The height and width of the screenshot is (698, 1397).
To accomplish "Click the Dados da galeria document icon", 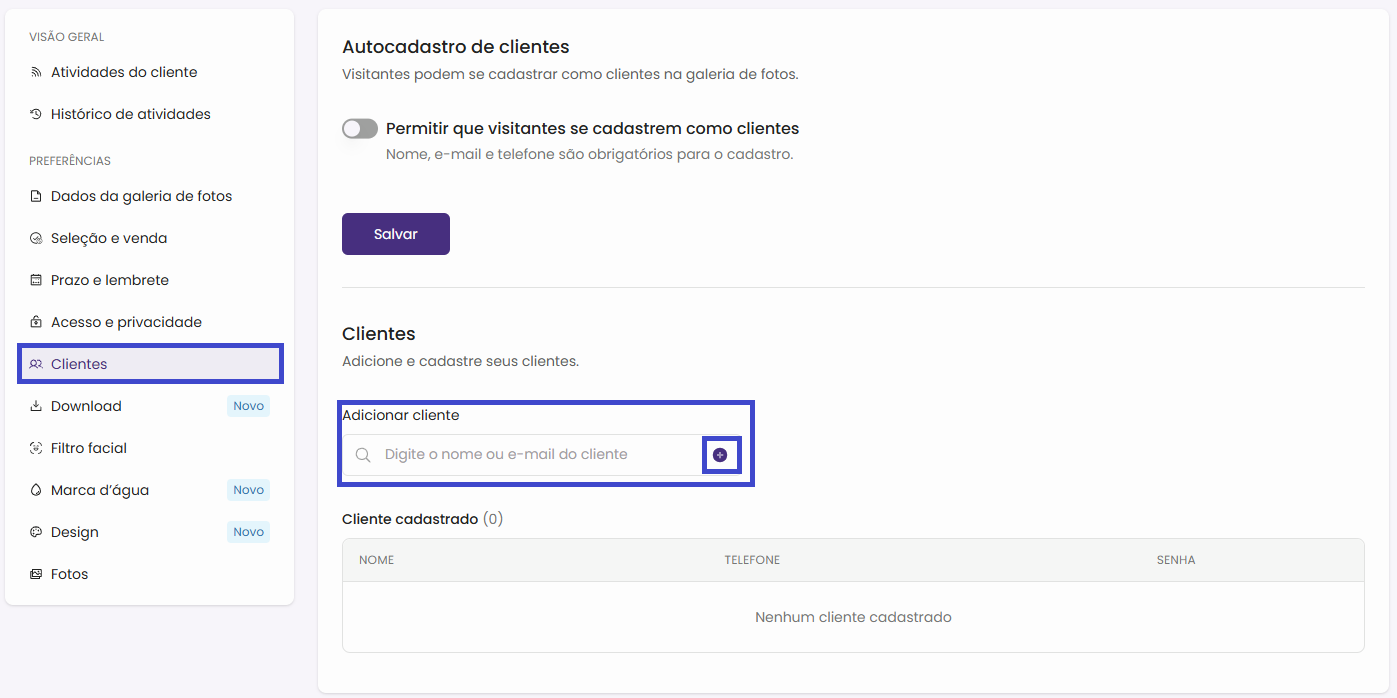I will coord(36,196).
